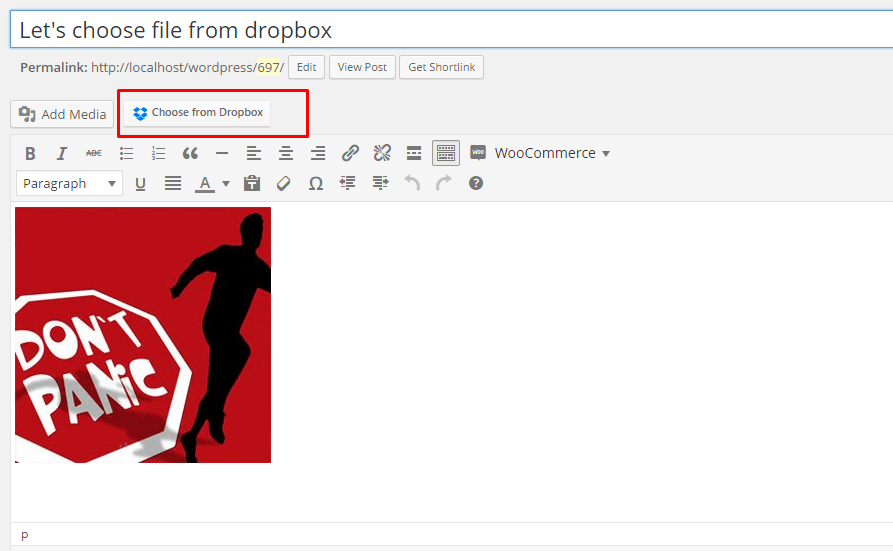Toggle the toolbar kitchen sink button
Image resolution: width=893 pixels, height=551 pixels.
[x=446, y=153]
